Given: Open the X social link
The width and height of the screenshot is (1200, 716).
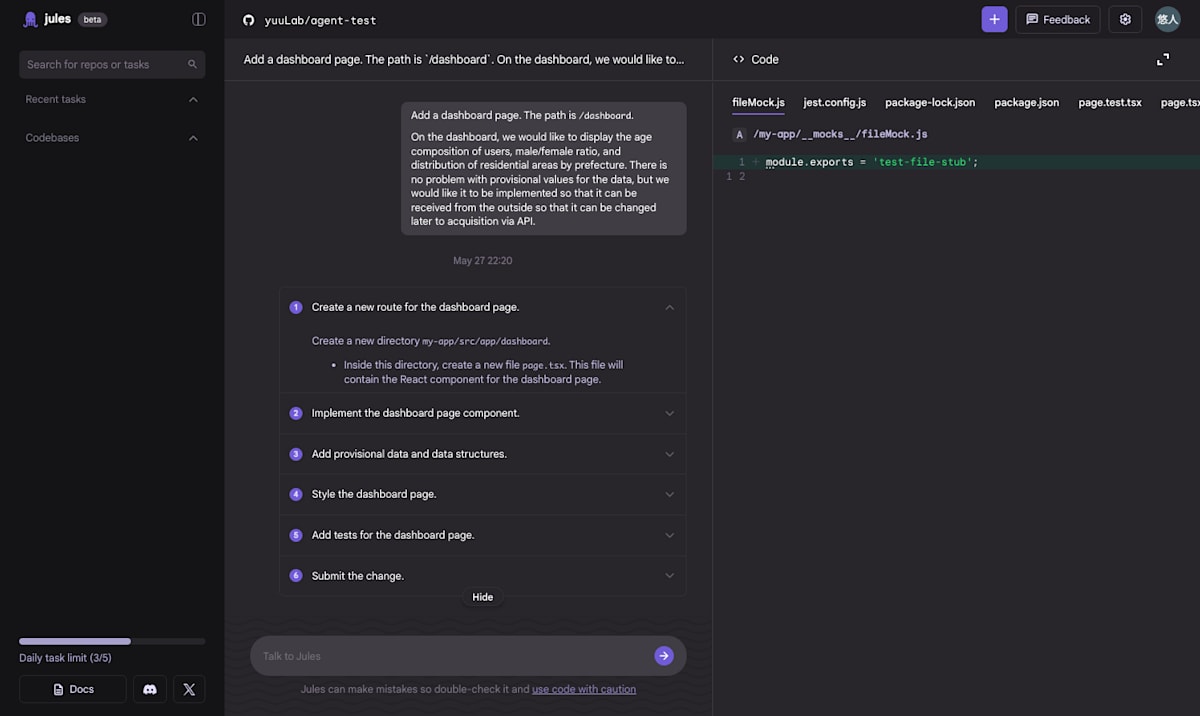Looking at the screenshot, I should pyautogui.click(x=189, y=689).
